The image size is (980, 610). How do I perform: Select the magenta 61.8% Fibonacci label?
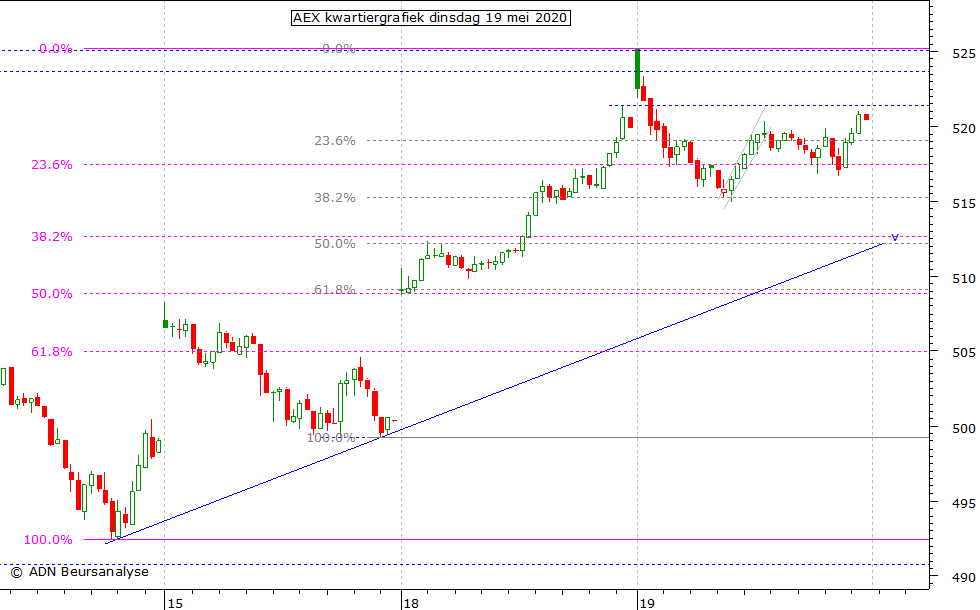pyautogui.click(x=52, y=352)
